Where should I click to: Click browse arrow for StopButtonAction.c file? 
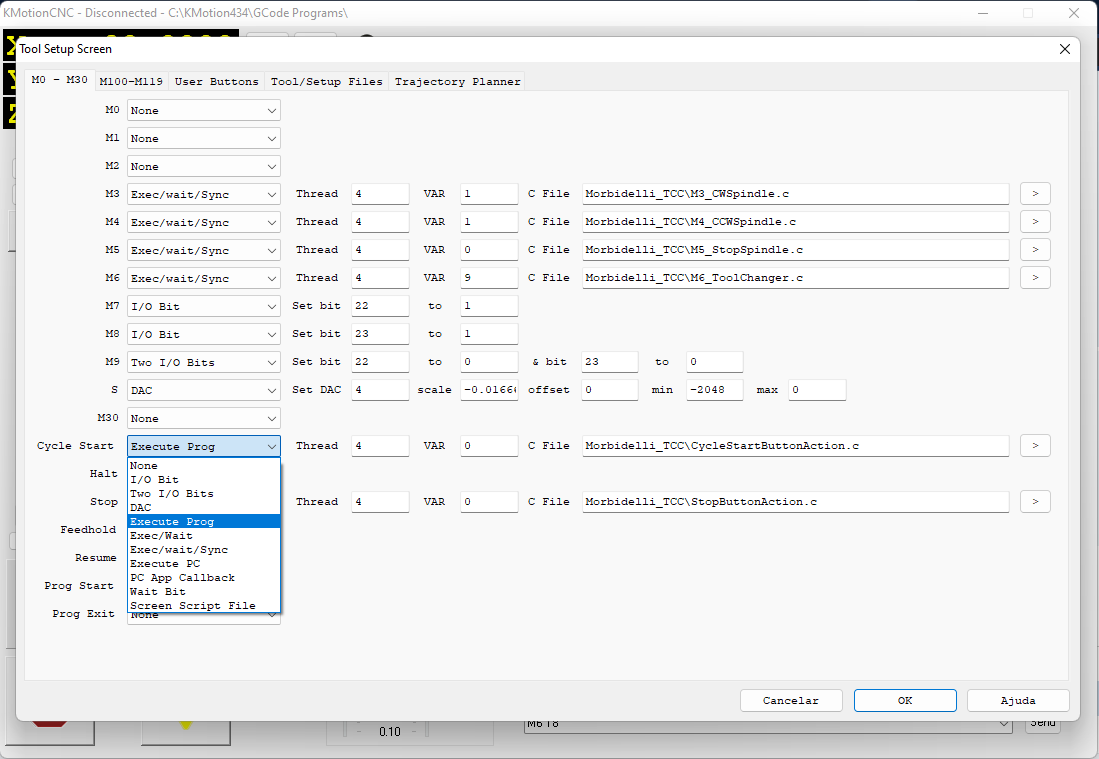click(1034, 502)
